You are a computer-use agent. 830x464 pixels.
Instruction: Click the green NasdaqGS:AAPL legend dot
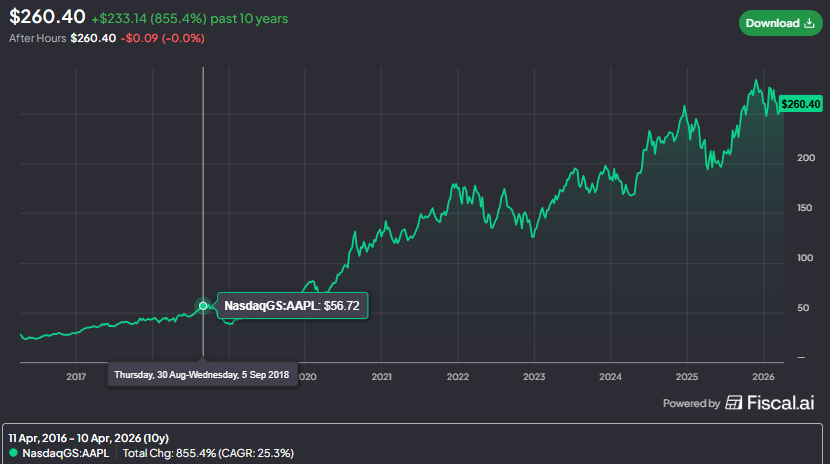coord(13,453)
